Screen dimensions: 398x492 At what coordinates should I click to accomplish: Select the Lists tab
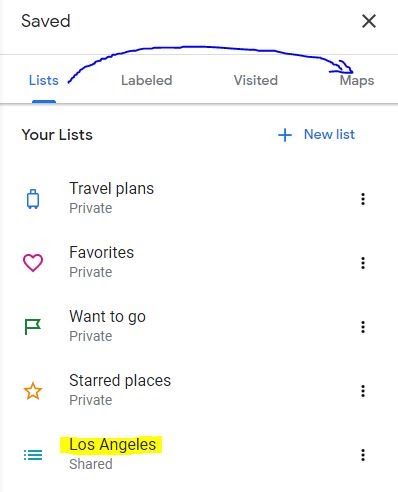(x=44, y=80)
